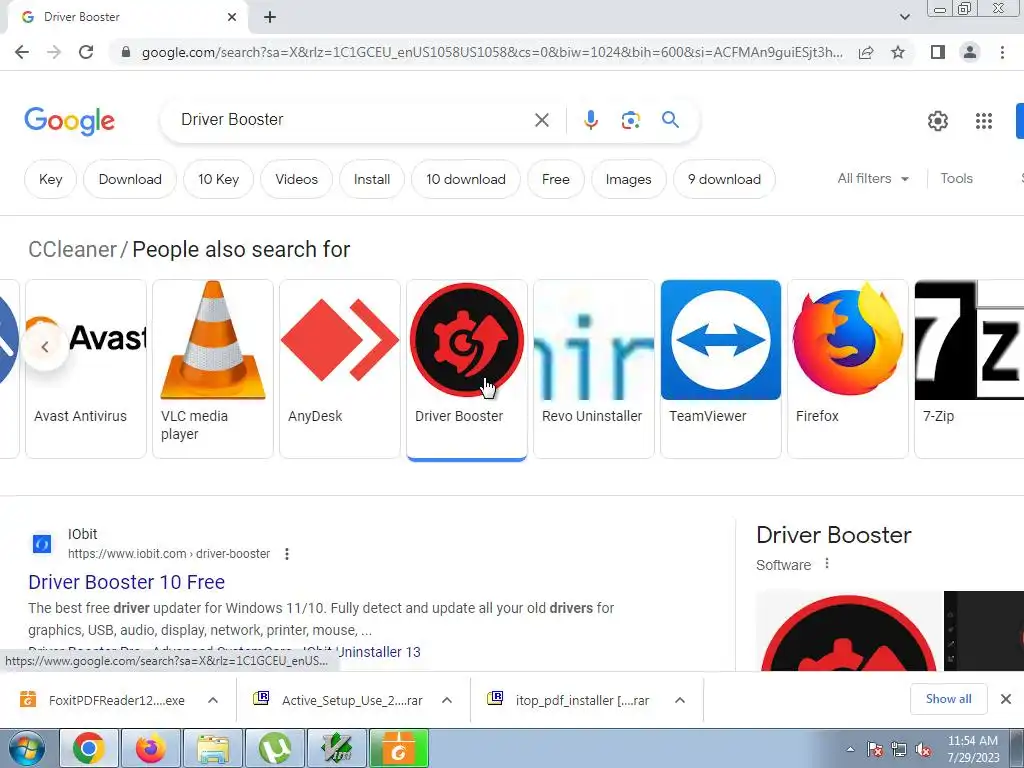Search by image with Google Lens
The height and width of the screenshot is (768, 1024).
(630, 120)
